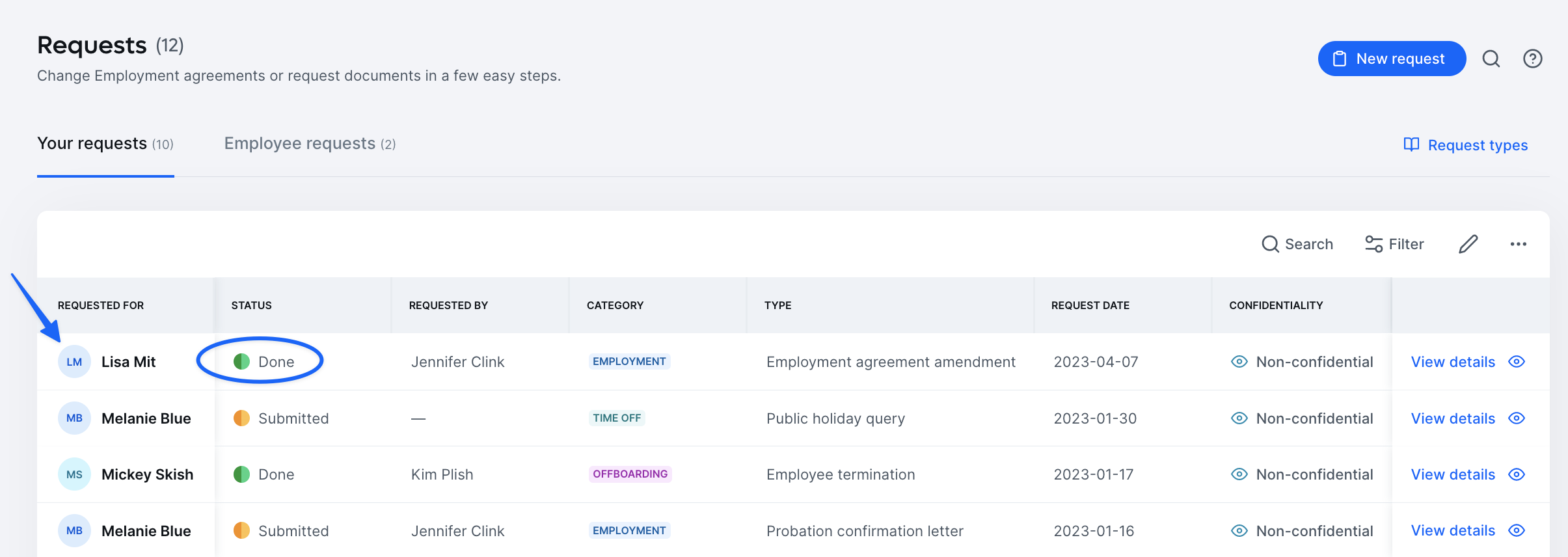Viewport: 1568px width, 557px height.
Task: Click the OFFBOARDING category tag
Action: pos(630,474)
